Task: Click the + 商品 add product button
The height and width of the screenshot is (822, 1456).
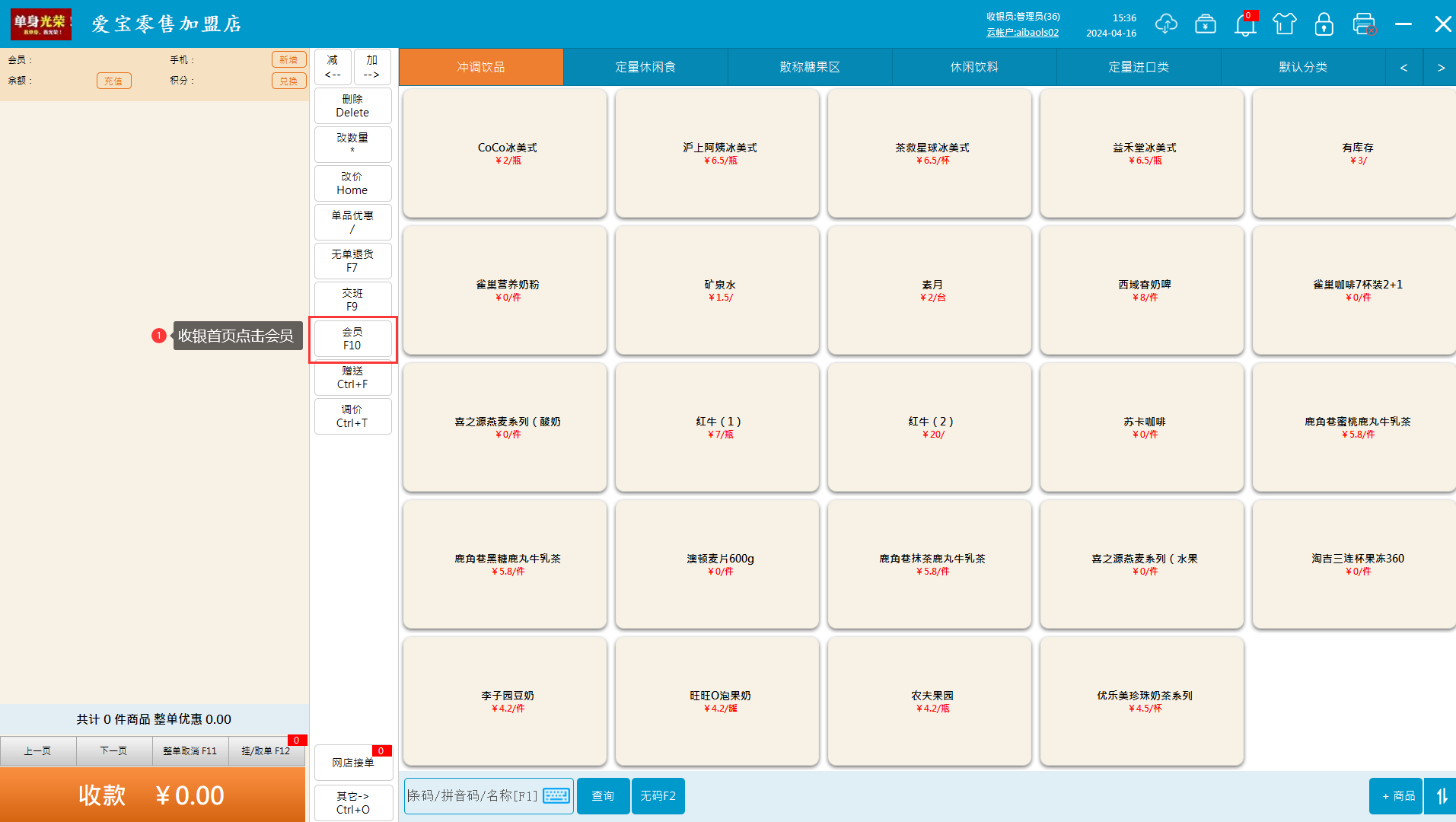Action: (1396, 796)
